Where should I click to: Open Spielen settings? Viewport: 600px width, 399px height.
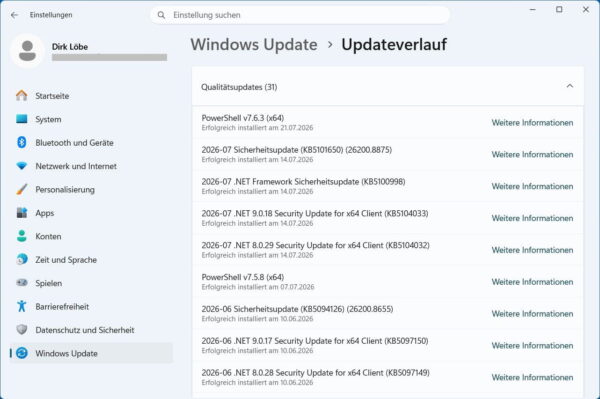(91, 283)
